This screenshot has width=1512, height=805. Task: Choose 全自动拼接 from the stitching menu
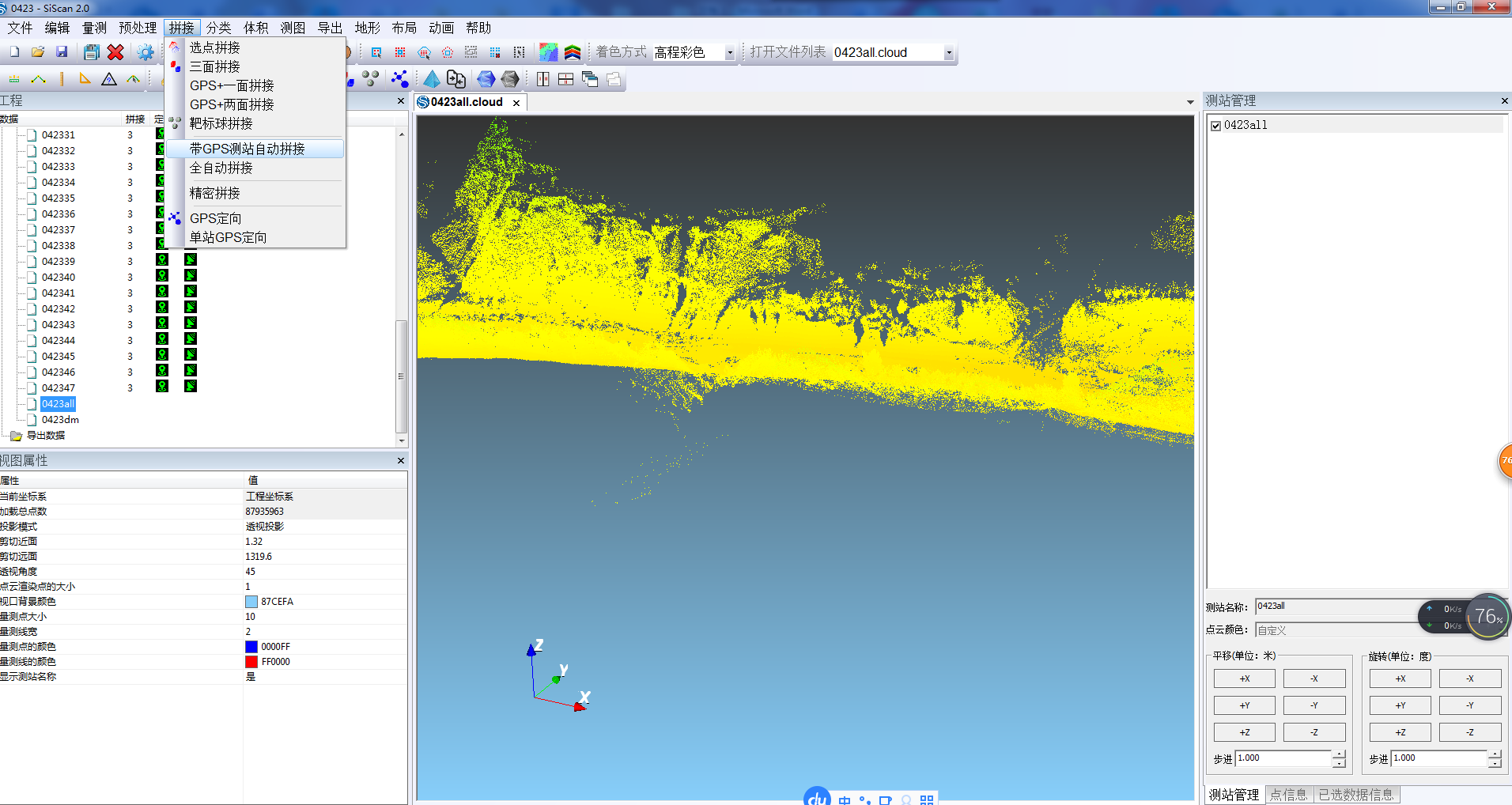click(x=221, y=168)
